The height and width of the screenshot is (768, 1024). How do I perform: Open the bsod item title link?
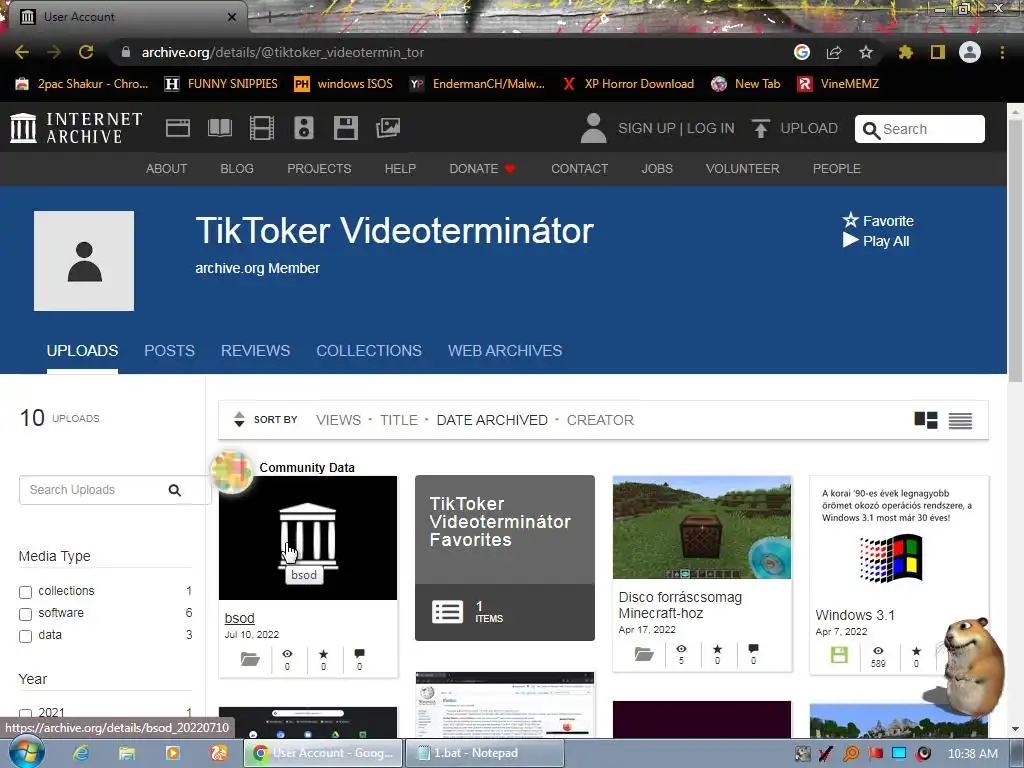click(x=240, y=618)
